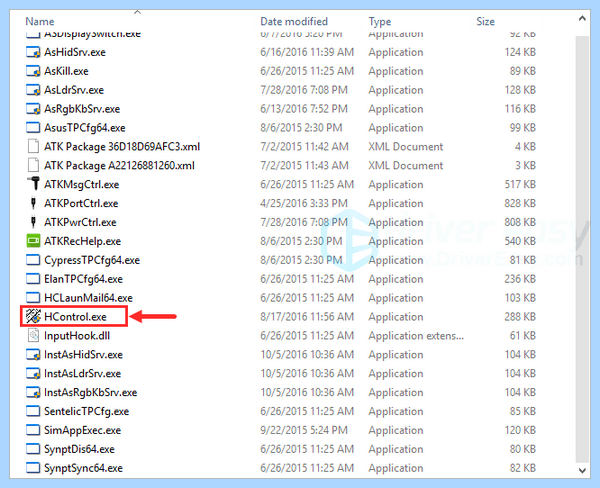Click the date 8/17/2016 11:56 AM
The image size is (600, 488).
(307, 317)
